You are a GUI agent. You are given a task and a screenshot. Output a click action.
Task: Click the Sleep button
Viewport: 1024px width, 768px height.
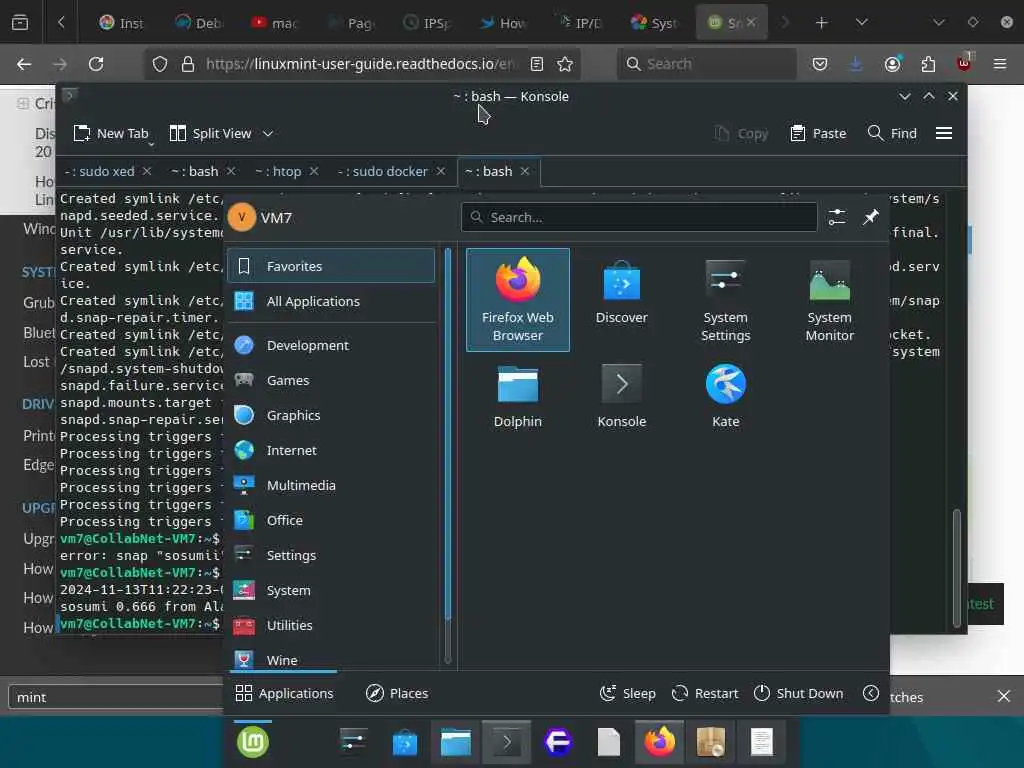point(628,694)
